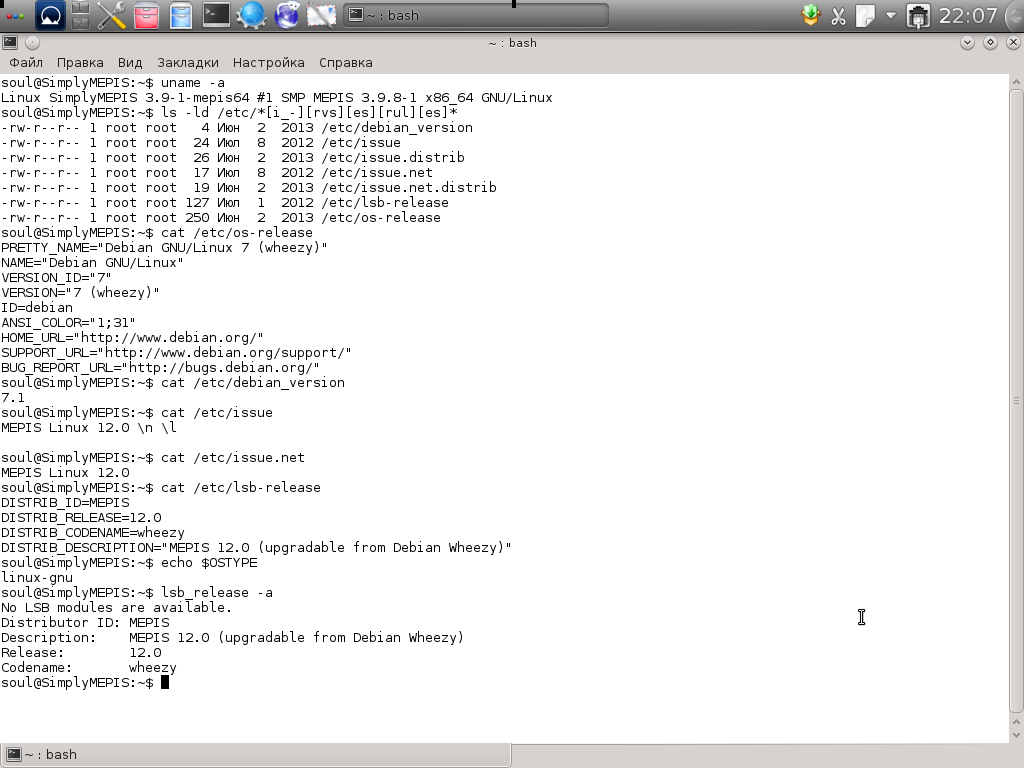Open the Klipper clipboard scissors icon

point(839,15)
